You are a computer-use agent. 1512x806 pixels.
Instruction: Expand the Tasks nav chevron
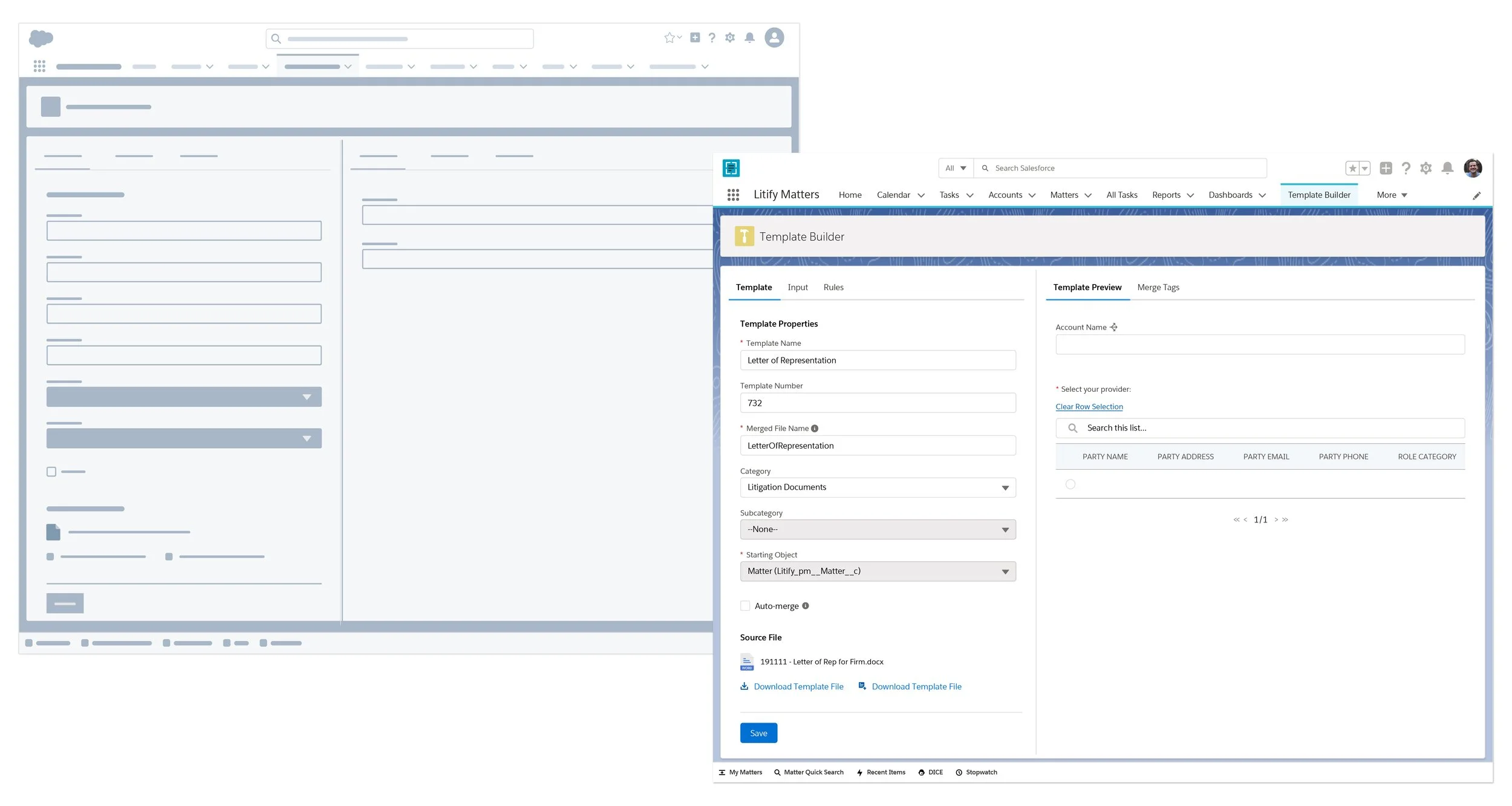[x=969, y=195]
